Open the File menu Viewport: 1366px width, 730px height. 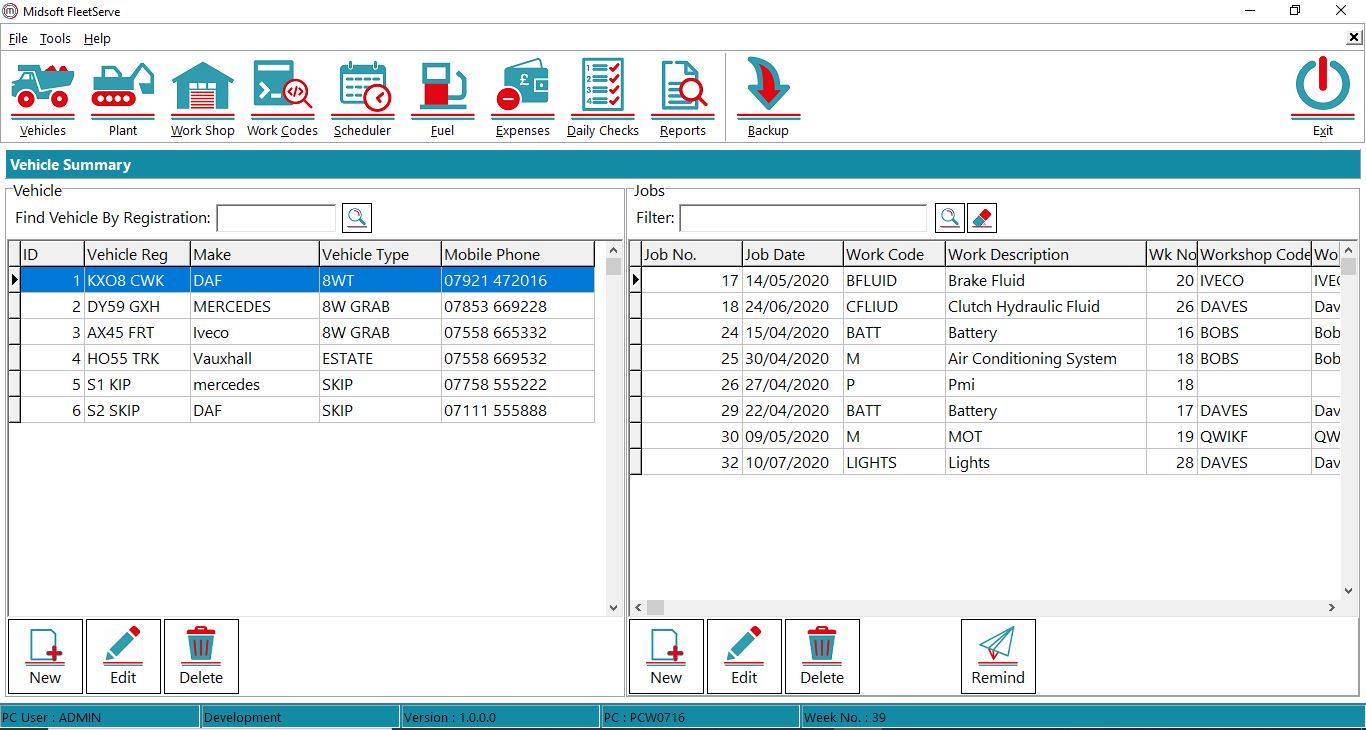[17, 39]
